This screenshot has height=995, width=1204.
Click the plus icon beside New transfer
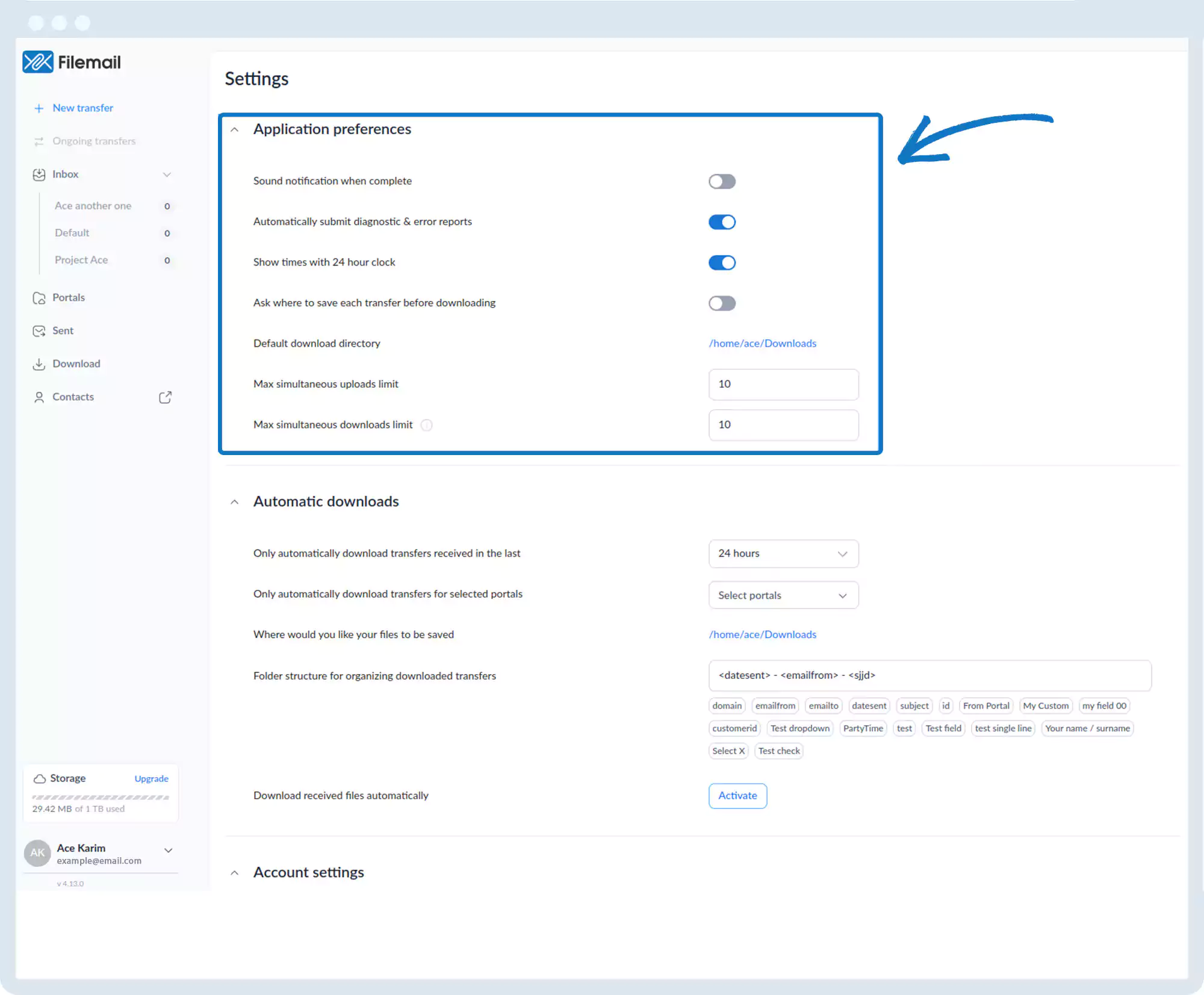click(39, 108)
